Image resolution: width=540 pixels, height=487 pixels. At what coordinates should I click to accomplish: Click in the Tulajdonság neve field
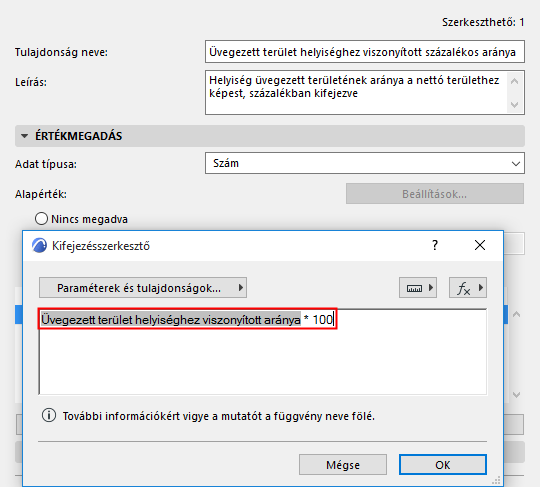365,52
